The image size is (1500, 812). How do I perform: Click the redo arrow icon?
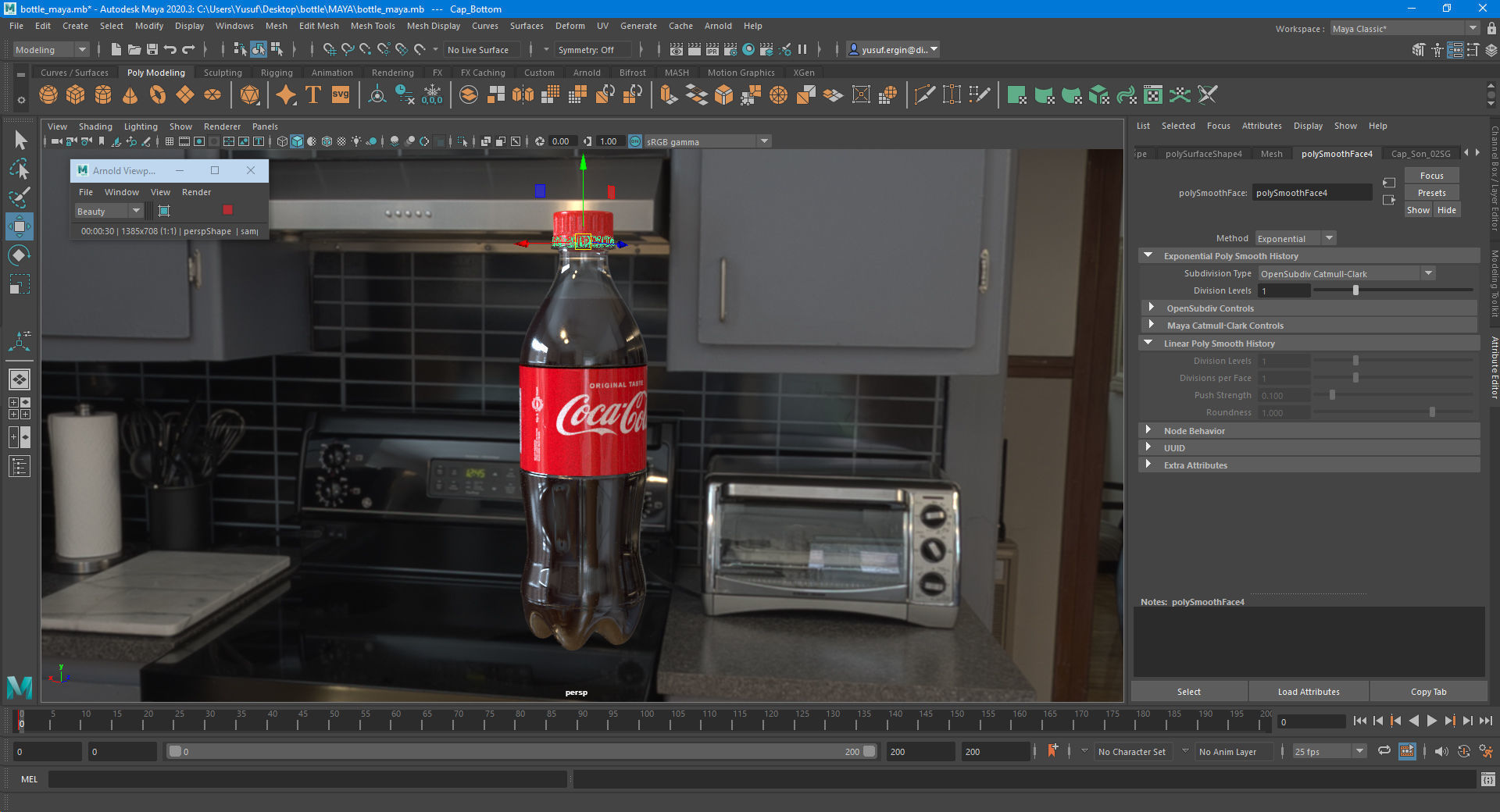[x=188, y=49]
